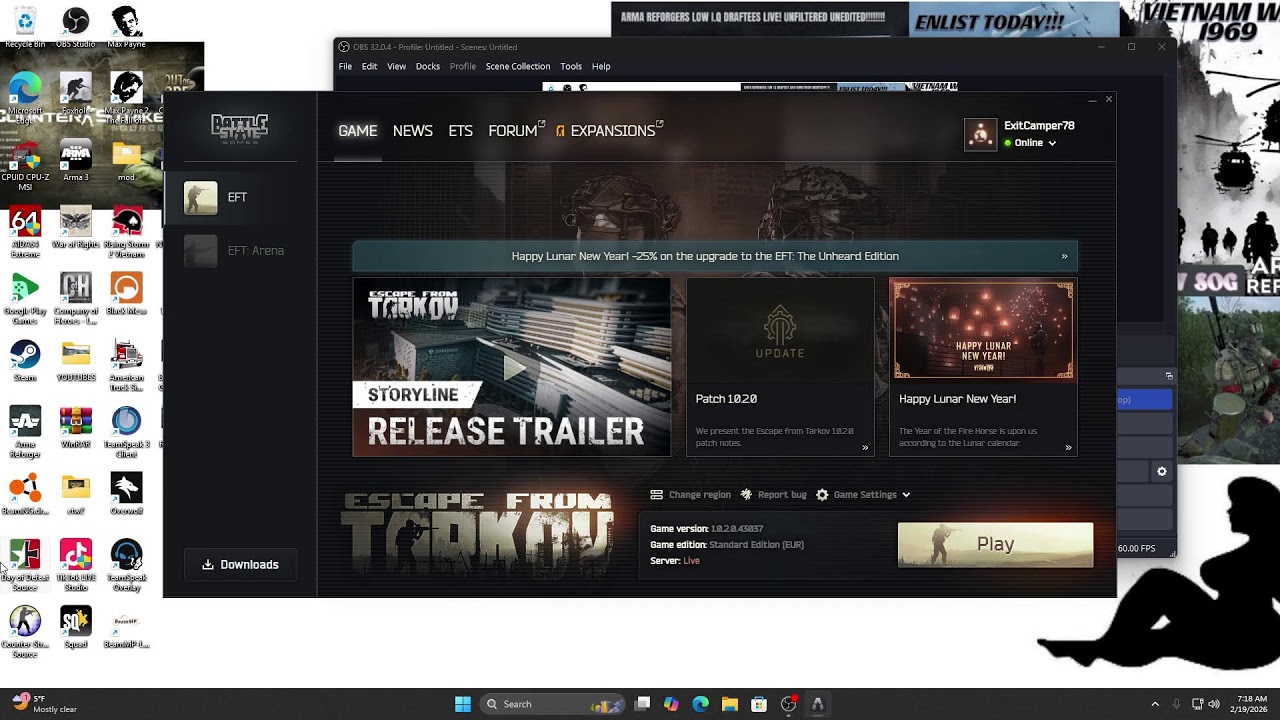Open OBS Tools menu
This screenshot has height=720, width=1280.
click(x=571, y=66)
